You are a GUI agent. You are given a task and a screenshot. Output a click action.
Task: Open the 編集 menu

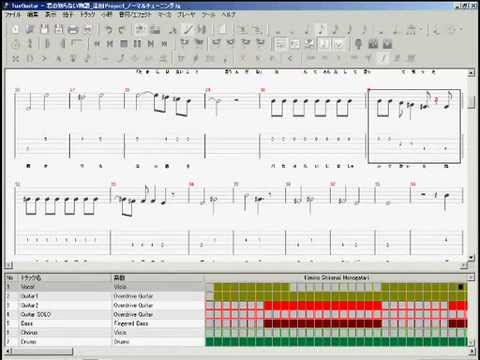[x=33, y=15]
